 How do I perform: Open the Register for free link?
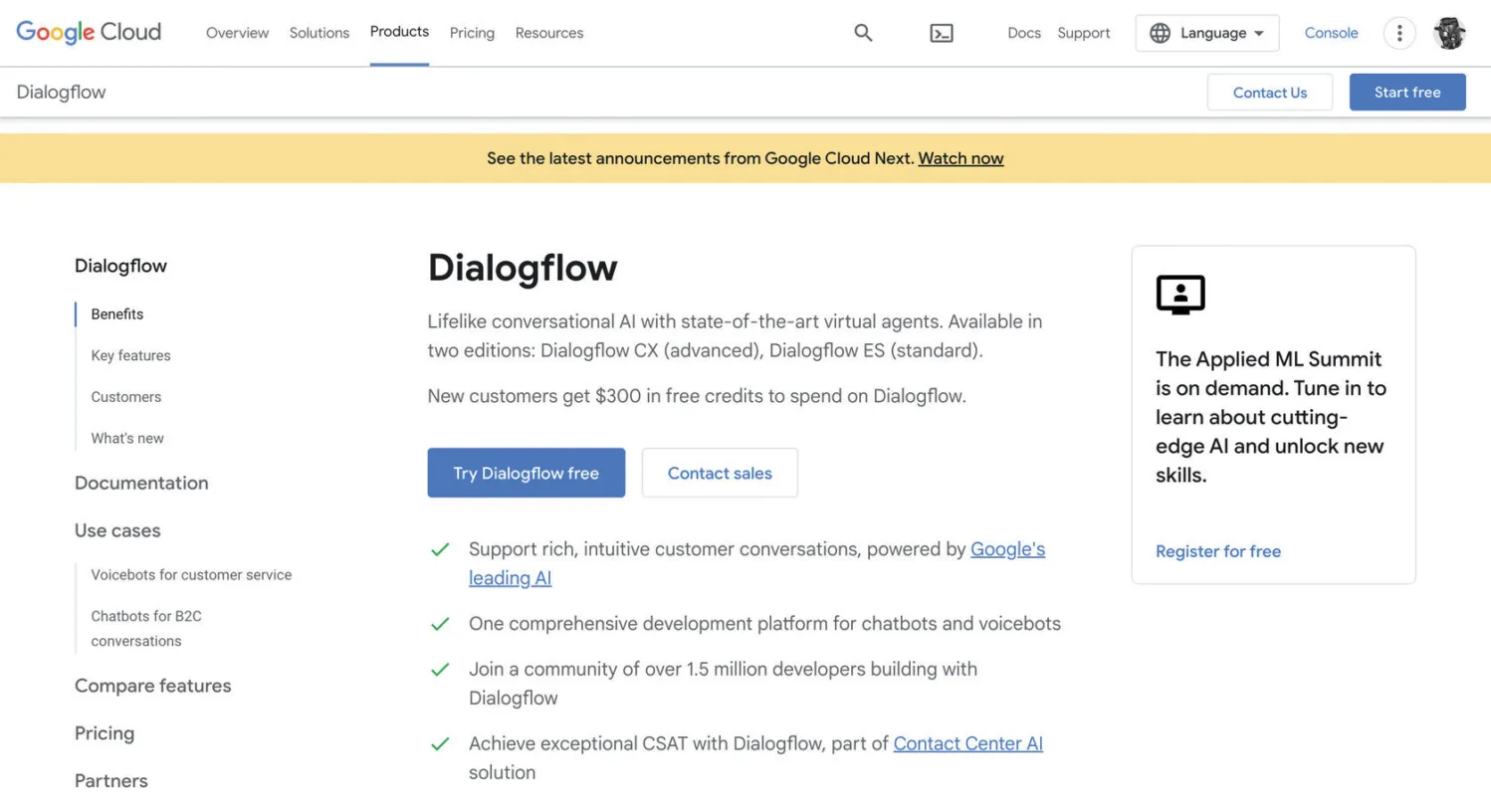[1217, 551]
